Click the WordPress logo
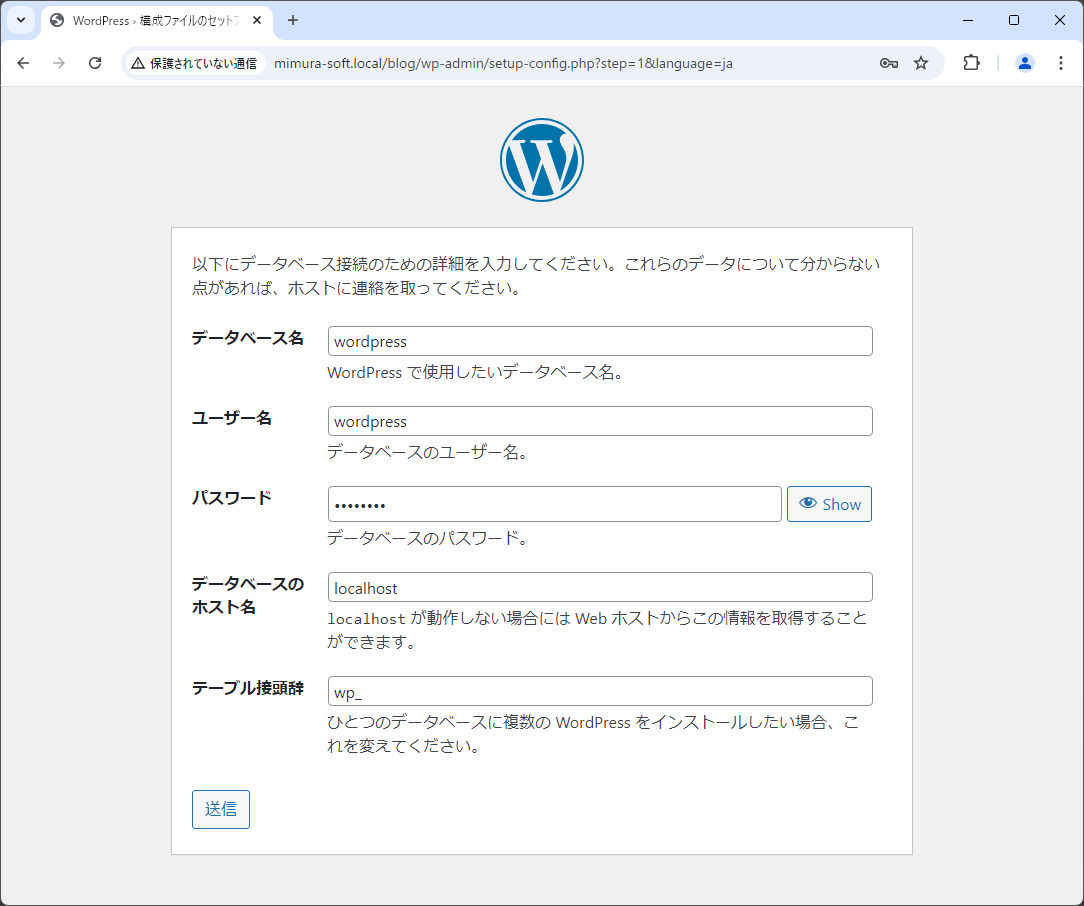Viewport: 1084px width, 906px height. [x=541, y=159]
